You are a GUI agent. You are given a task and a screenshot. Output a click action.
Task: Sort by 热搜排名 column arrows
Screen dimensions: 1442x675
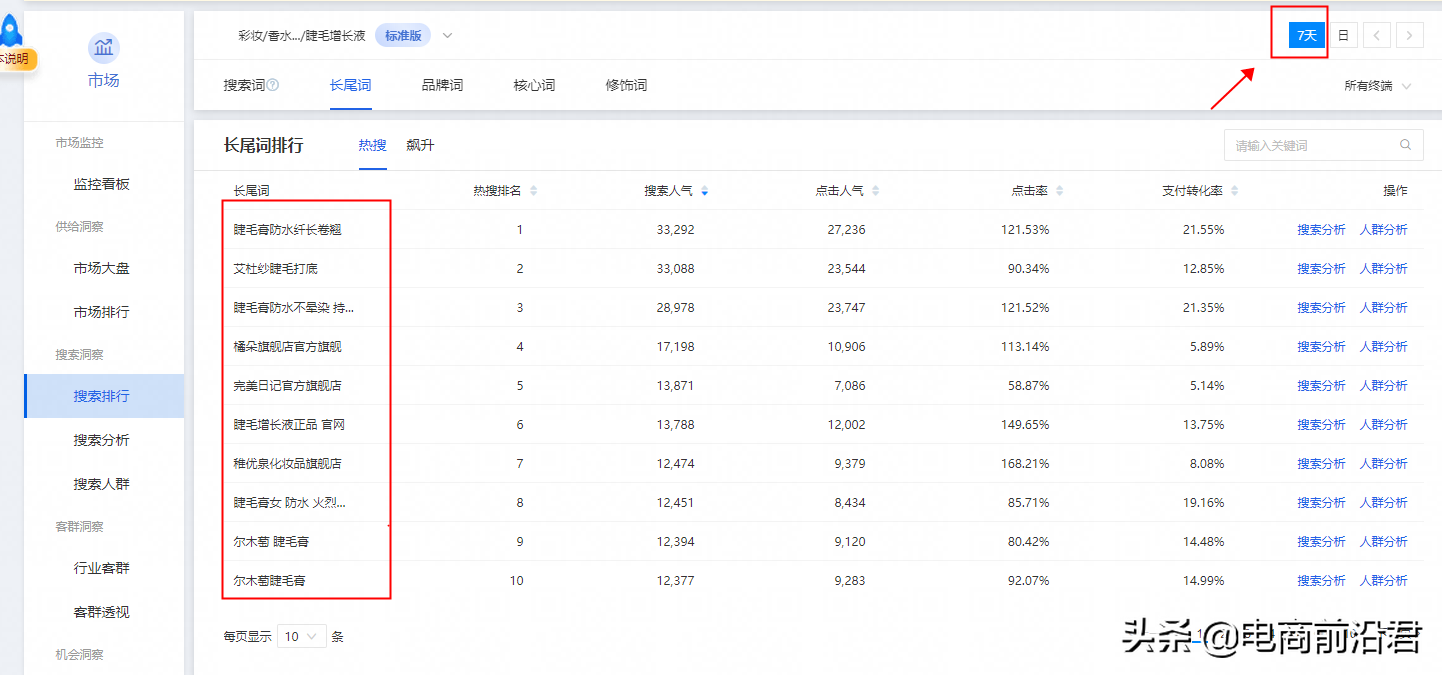click(533, 191)
